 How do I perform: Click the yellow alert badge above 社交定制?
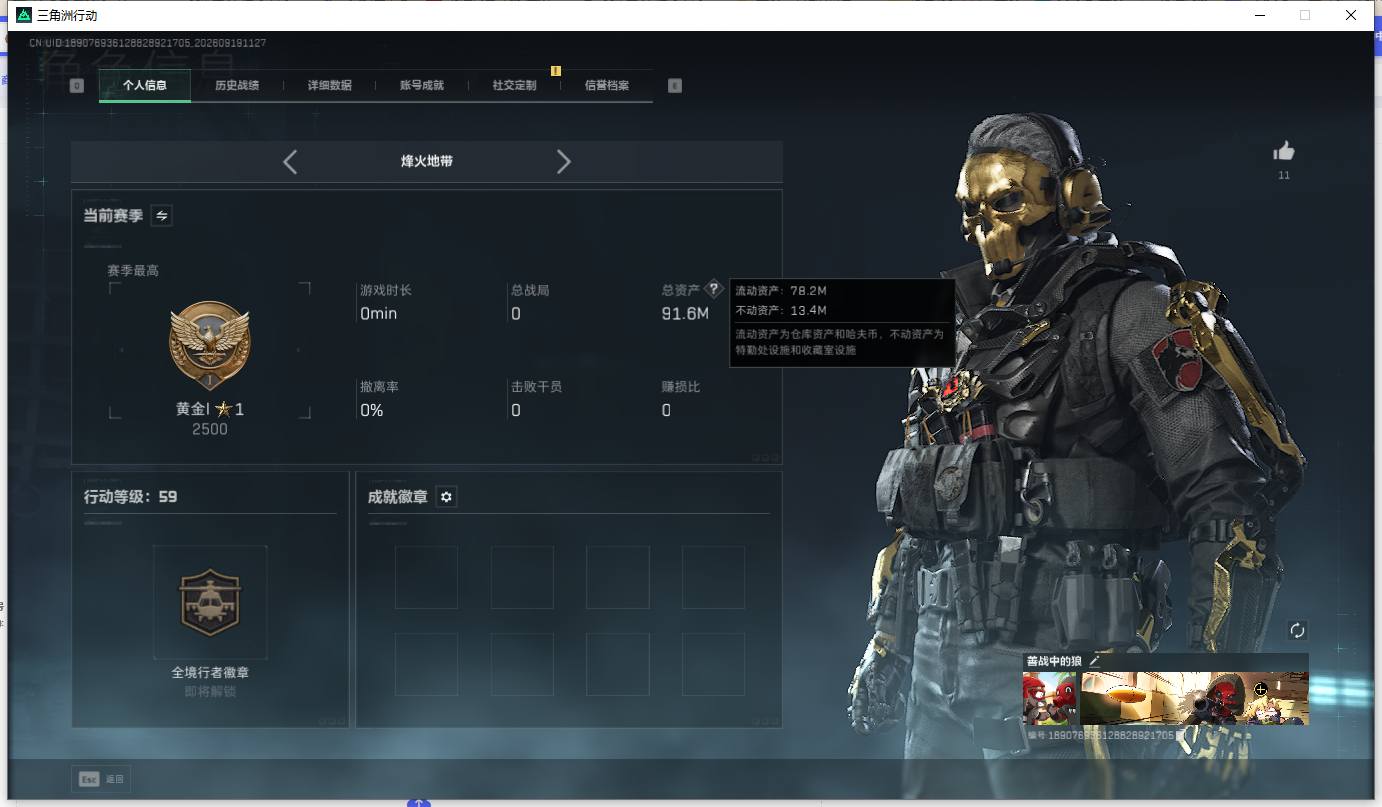click(556, 71)
